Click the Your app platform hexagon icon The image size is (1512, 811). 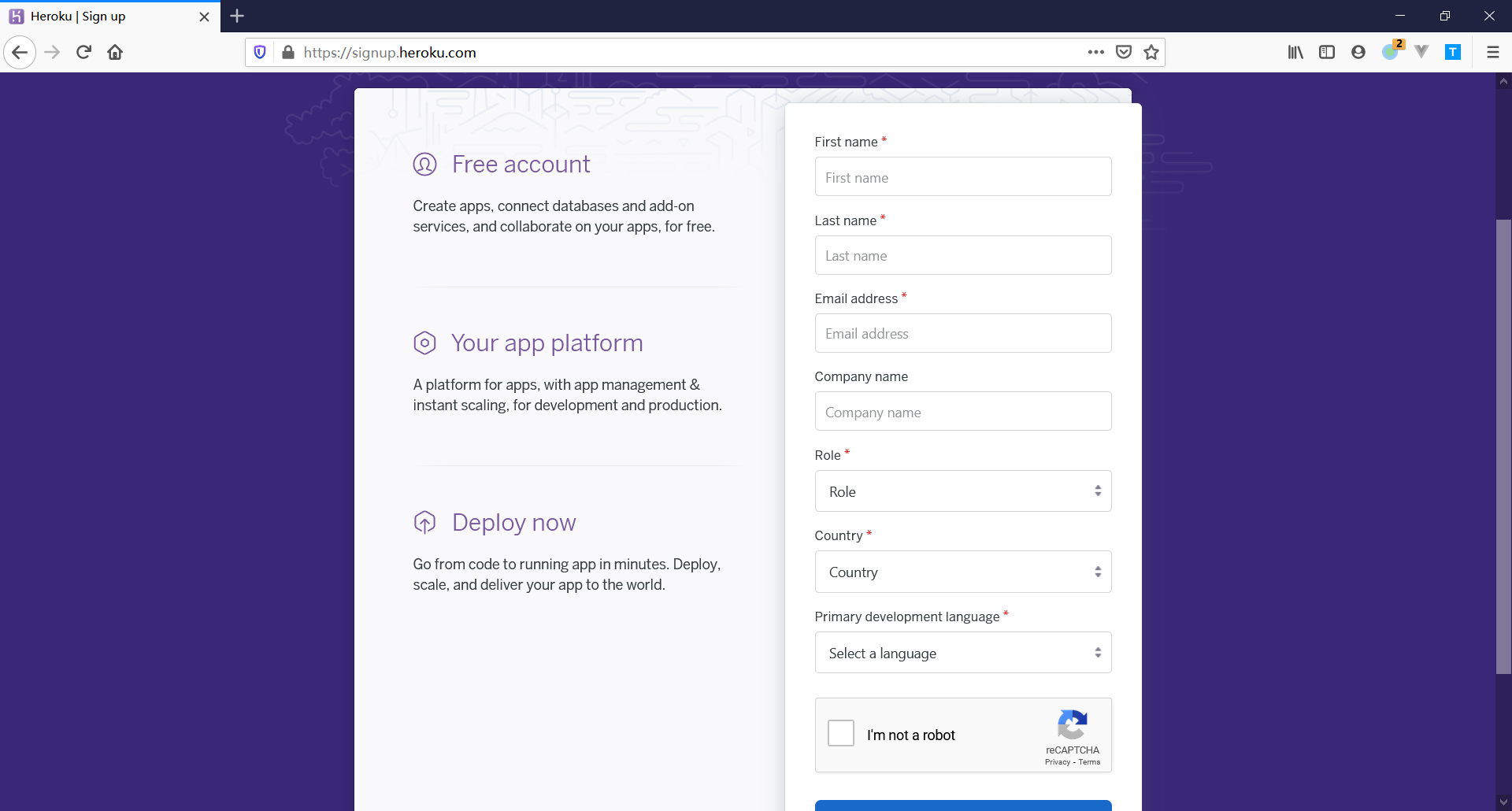click(424, 343)
